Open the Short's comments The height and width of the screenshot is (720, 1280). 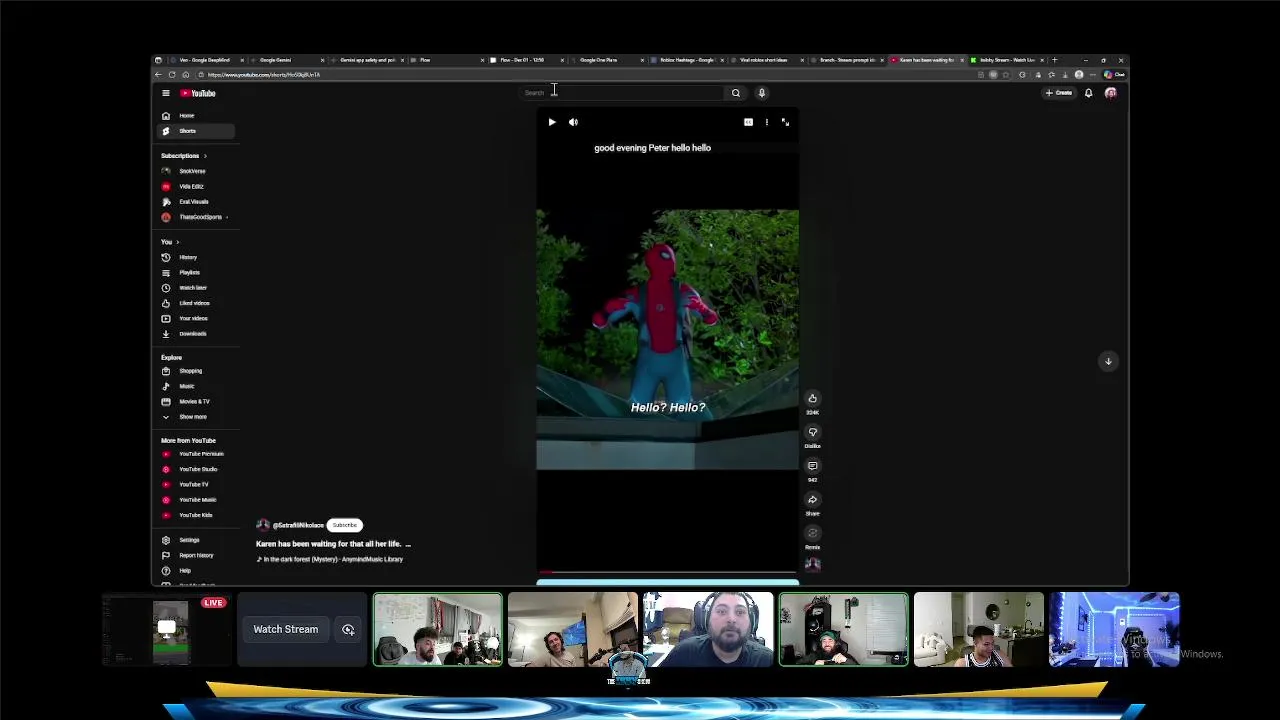coord(812,466)
